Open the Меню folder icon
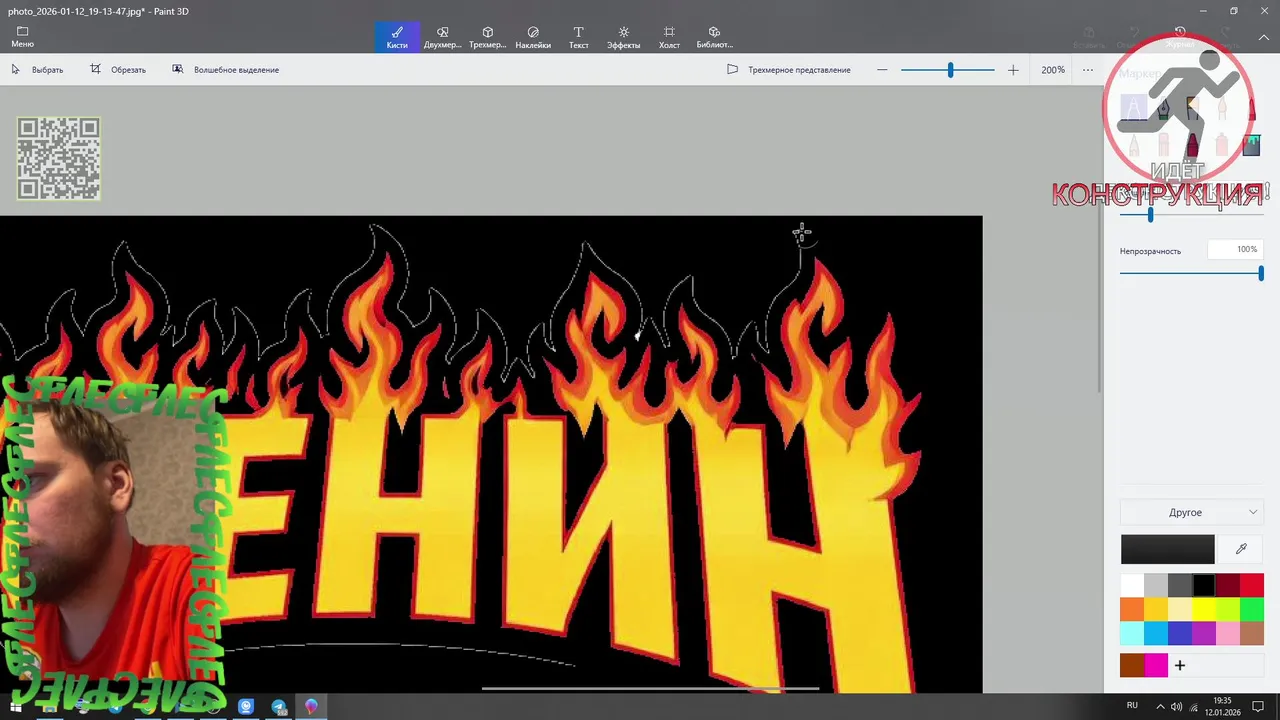 pos(22,37)
